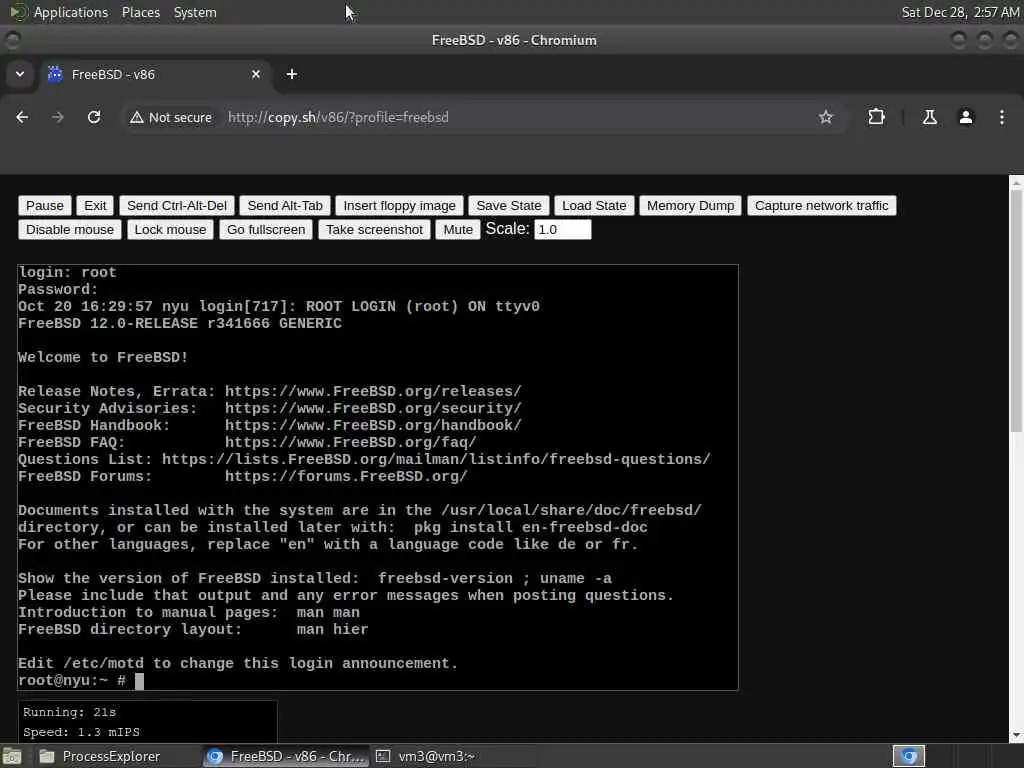Click the Applications menu logo icon
Screen dimensions: 1024x768
pos(18,12)
